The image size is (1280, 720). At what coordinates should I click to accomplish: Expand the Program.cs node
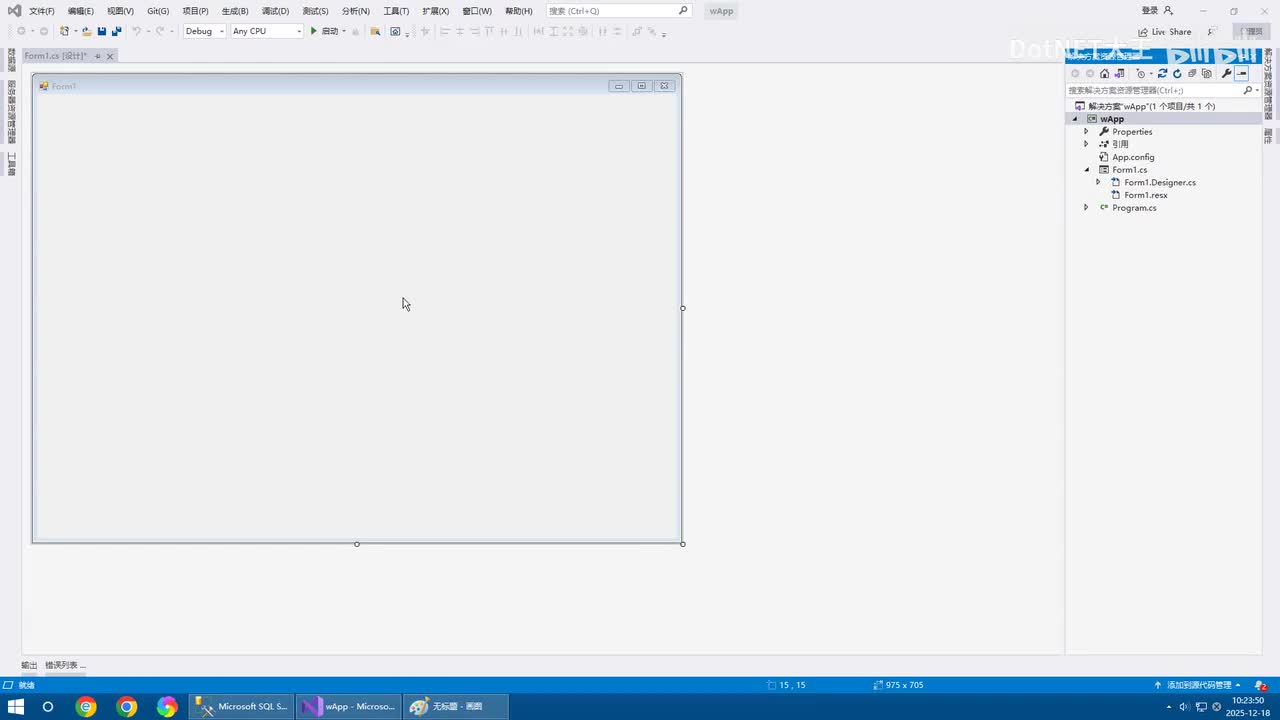(1086, 208)
